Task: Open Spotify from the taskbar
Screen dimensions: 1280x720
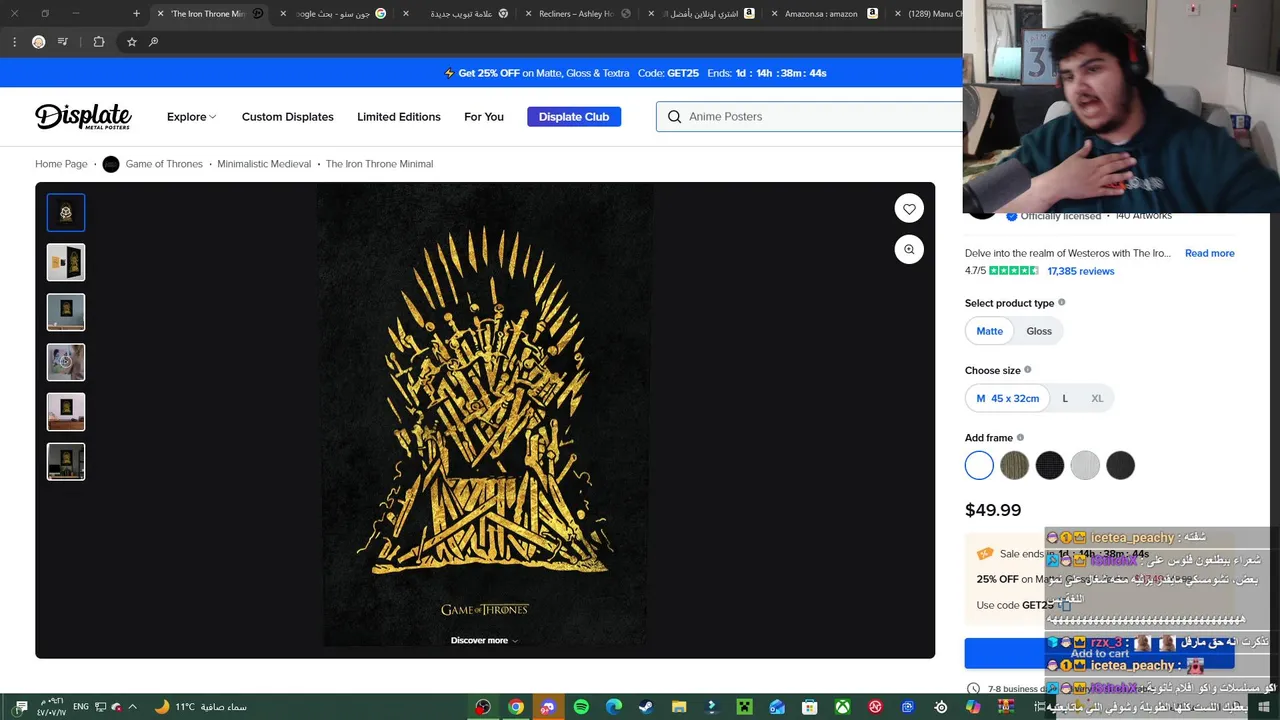Action: 581,707
